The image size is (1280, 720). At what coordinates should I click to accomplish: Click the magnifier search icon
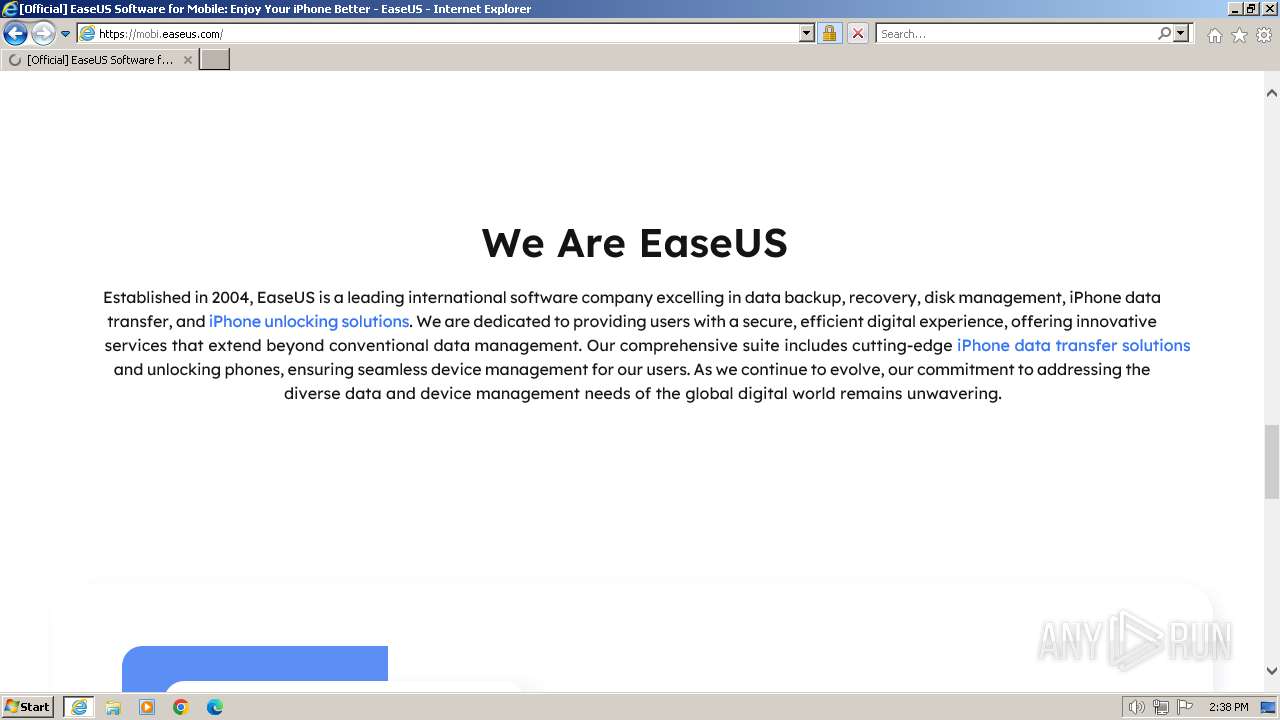(1164, 34)
